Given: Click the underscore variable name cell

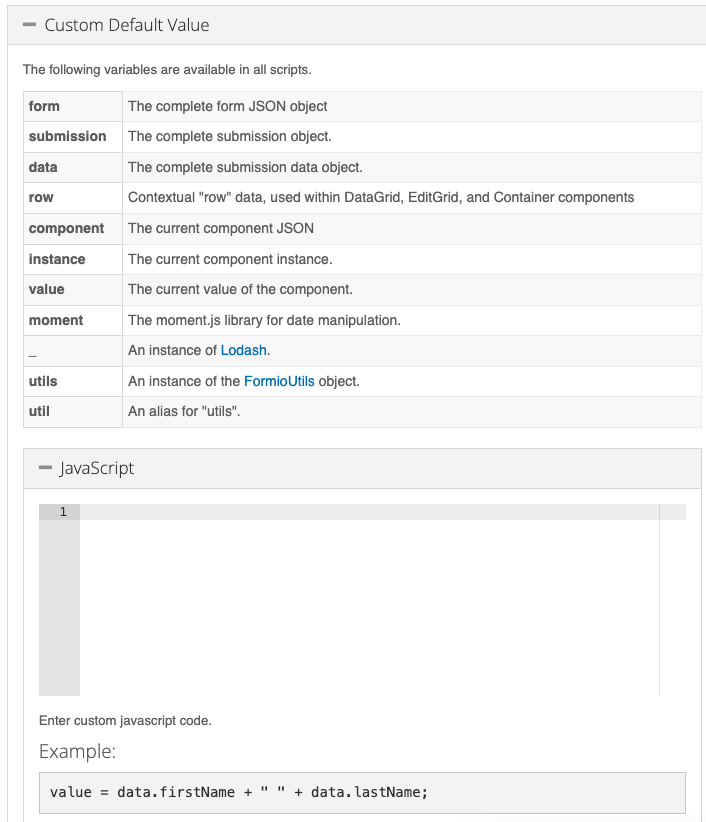Looking at the screenshot, I should click(34, 350).
